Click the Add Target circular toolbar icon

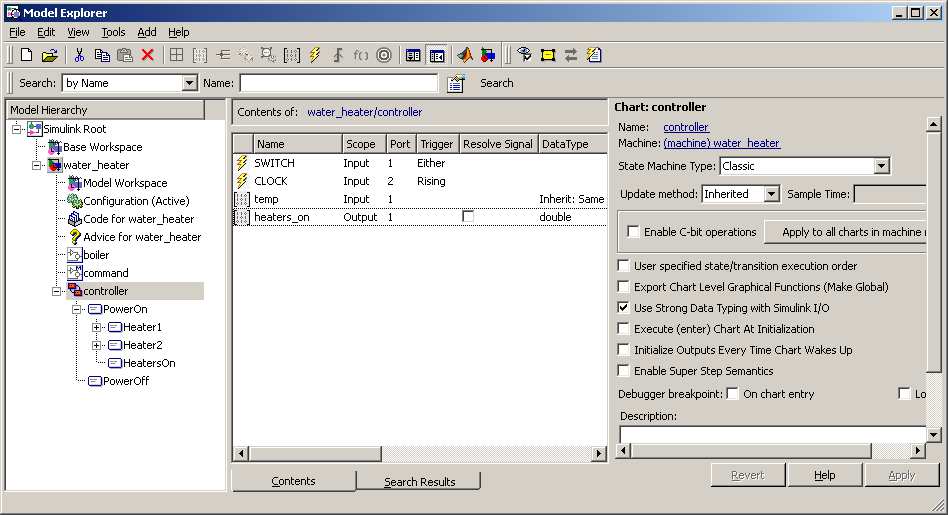tap(384, 55)
